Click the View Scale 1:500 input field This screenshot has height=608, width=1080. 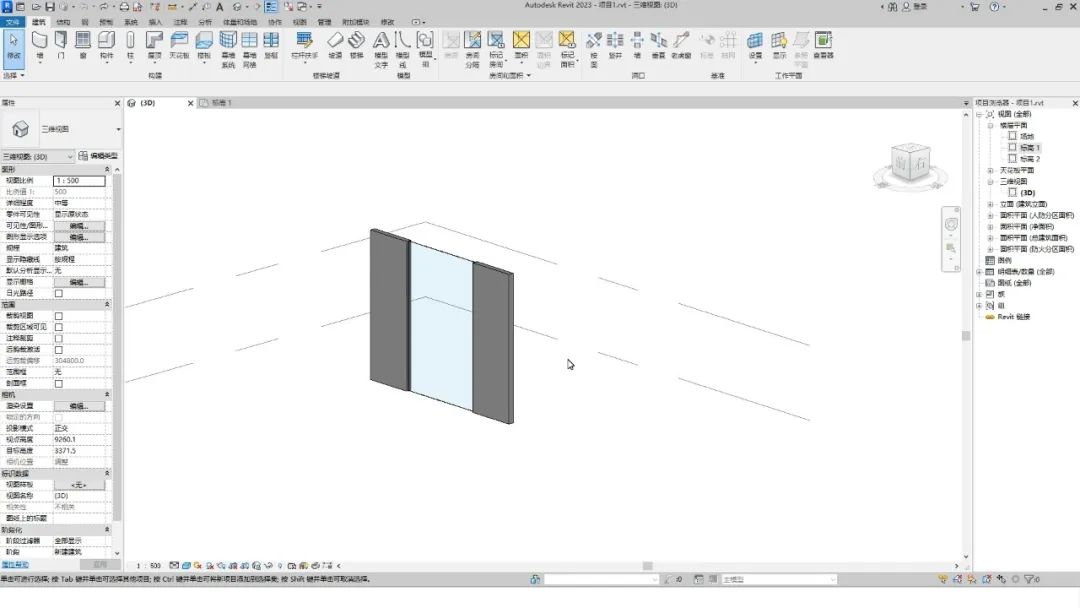click(79, 180)
